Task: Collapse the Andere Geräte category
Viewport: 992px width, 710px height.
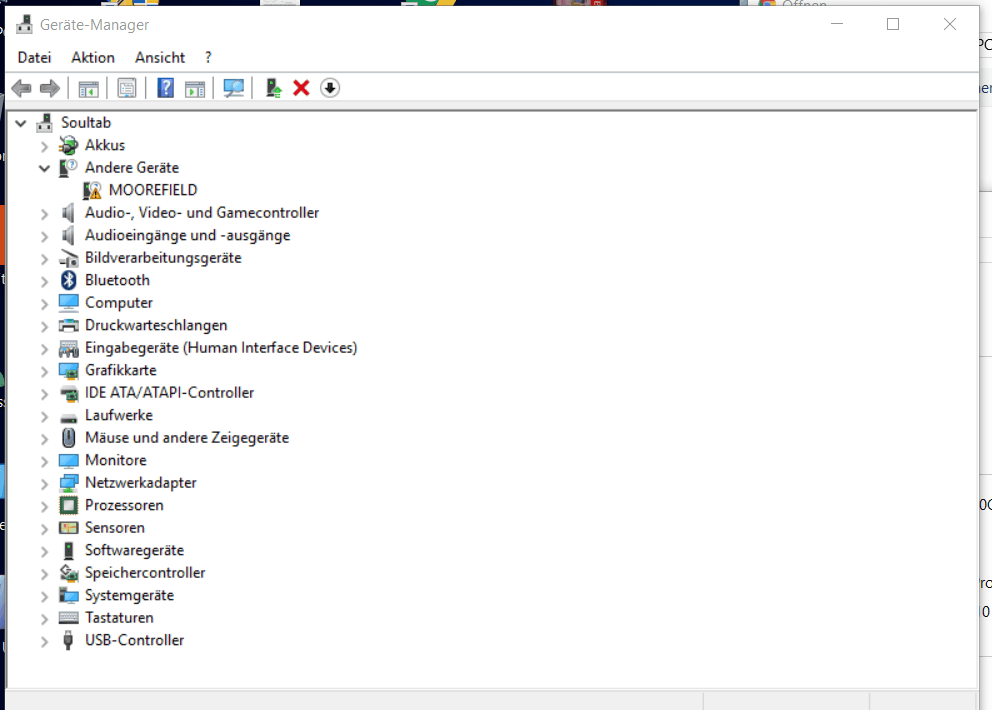Action: (x=44, y=168)
